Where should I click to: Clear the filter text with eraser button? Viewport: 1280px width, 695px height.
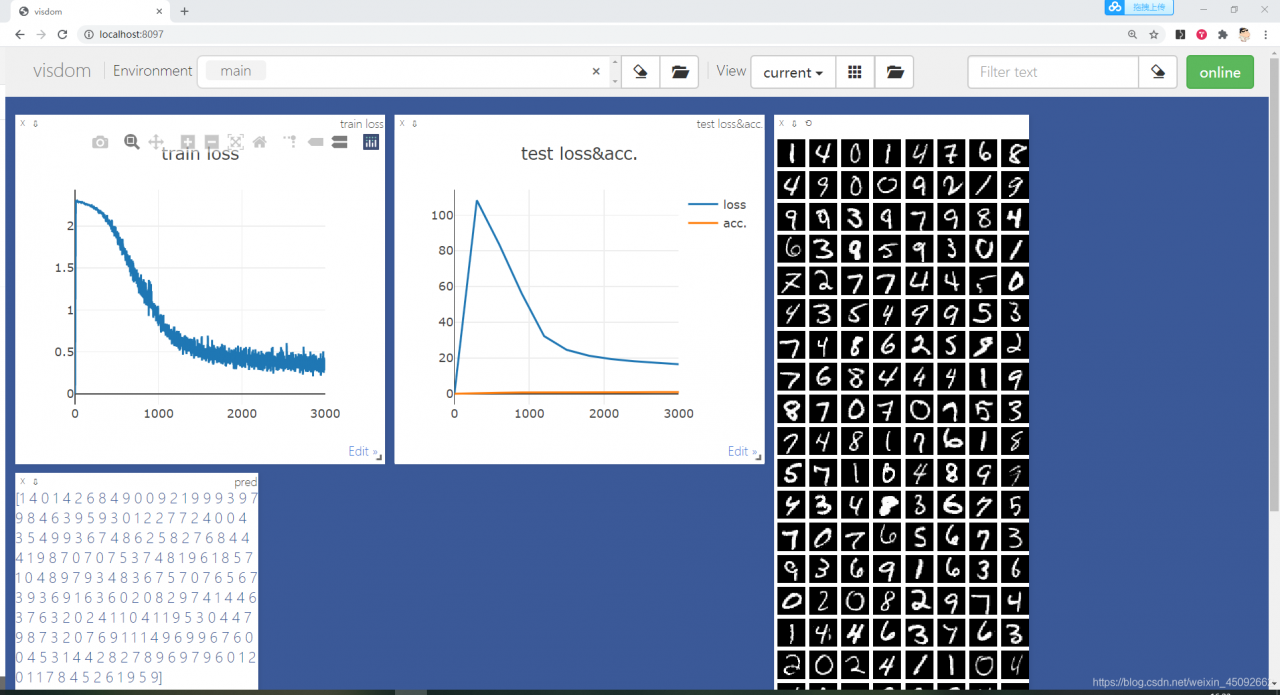pos(1158,72)
